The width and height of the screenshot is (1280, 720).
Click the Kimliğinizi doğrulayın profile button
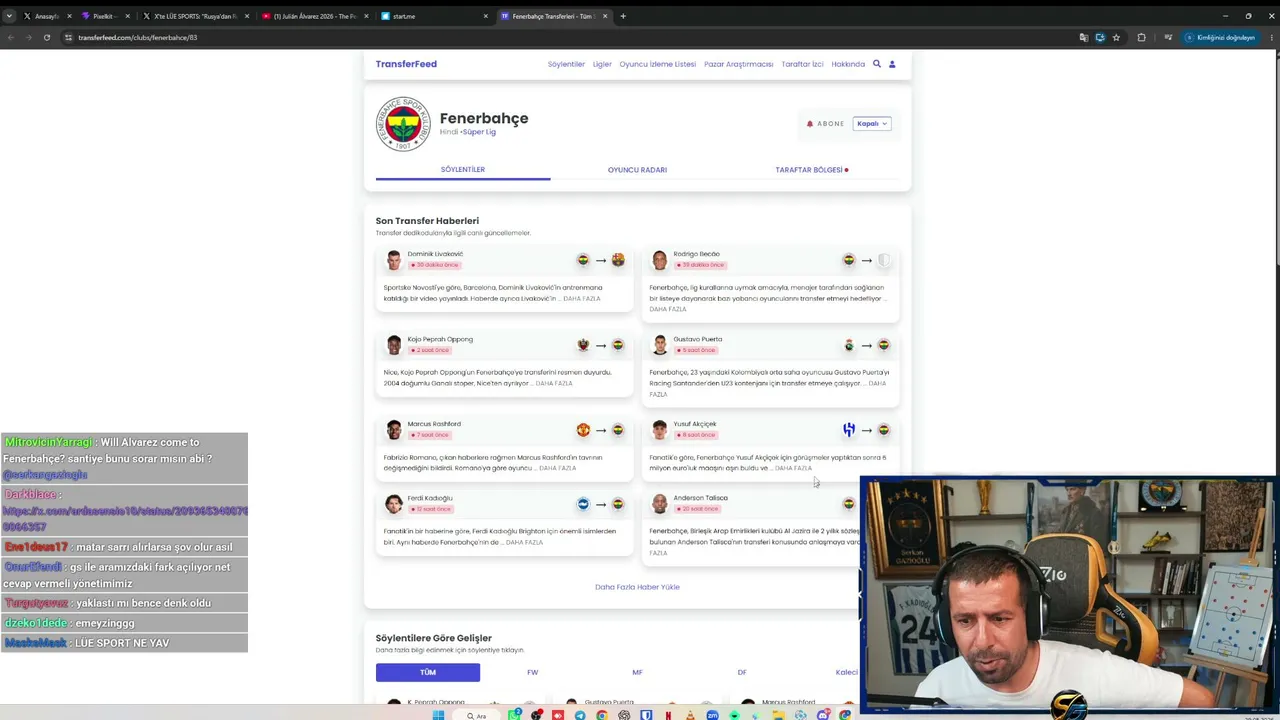(1219, 37)
